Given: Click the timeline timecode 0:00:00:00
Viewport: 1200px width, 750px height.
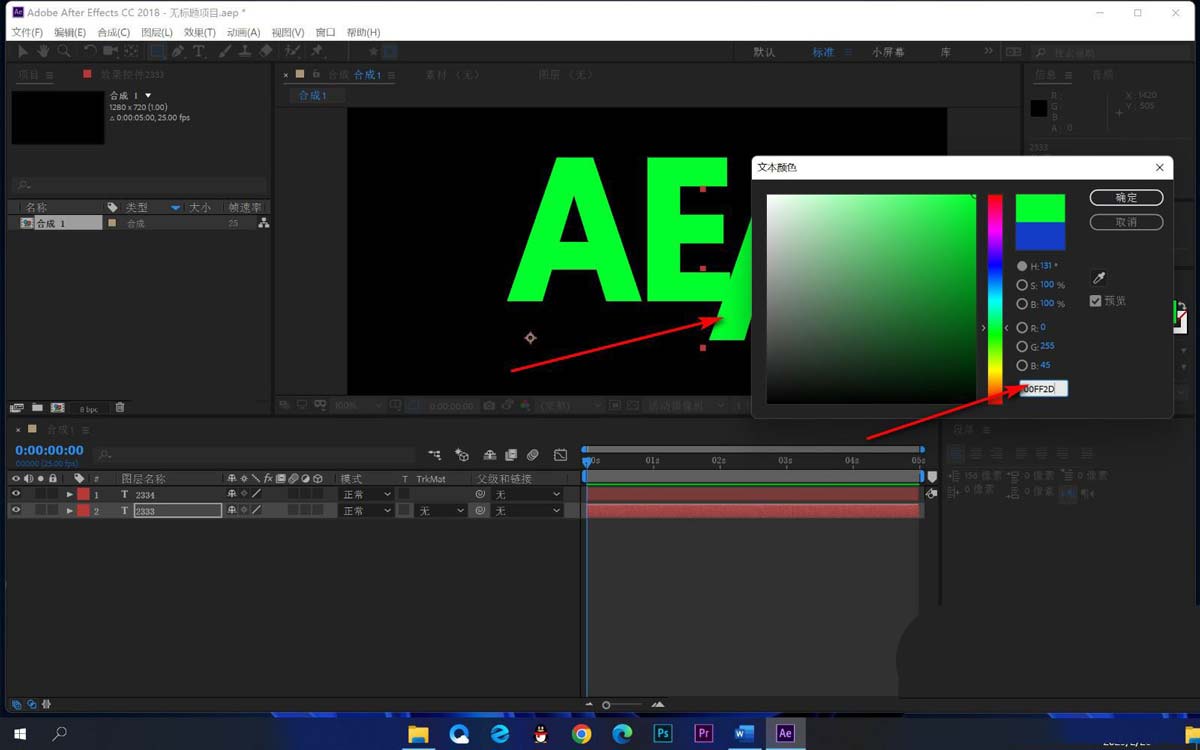Looking at the screenshot, I should [x=49, y=451].
